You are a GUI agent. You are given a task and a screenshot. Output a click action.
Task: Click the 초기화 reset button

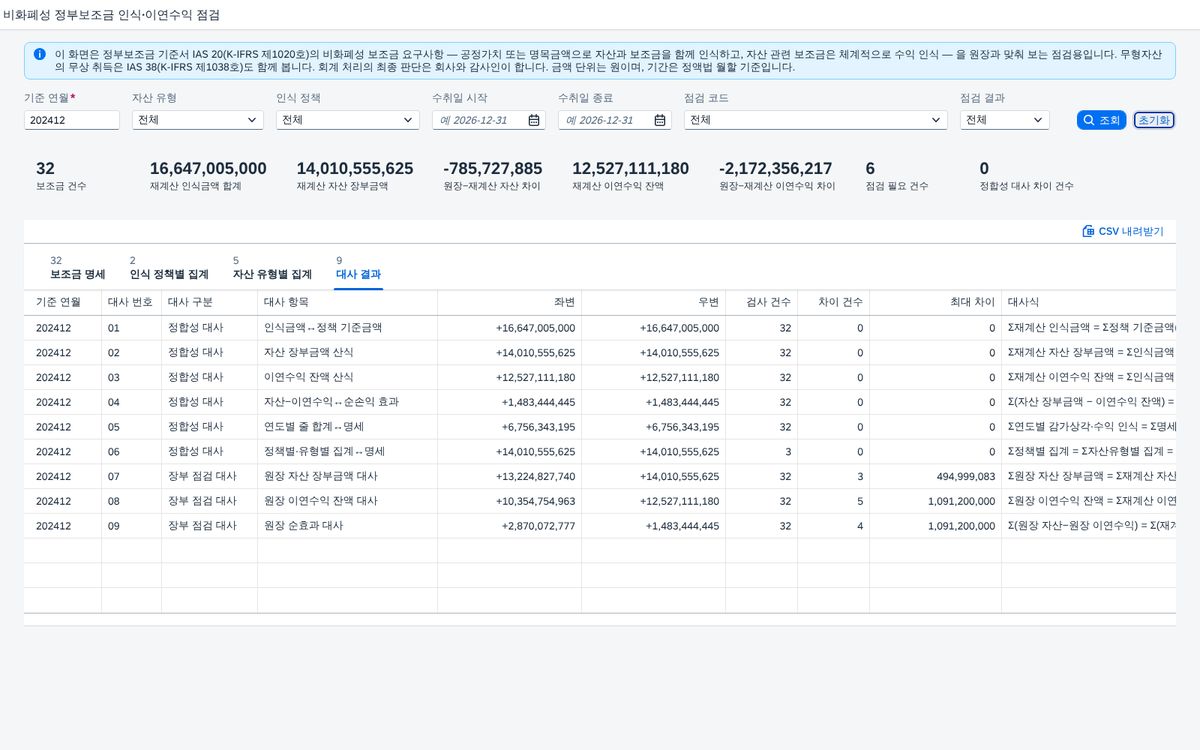[x=1154, y=120]
